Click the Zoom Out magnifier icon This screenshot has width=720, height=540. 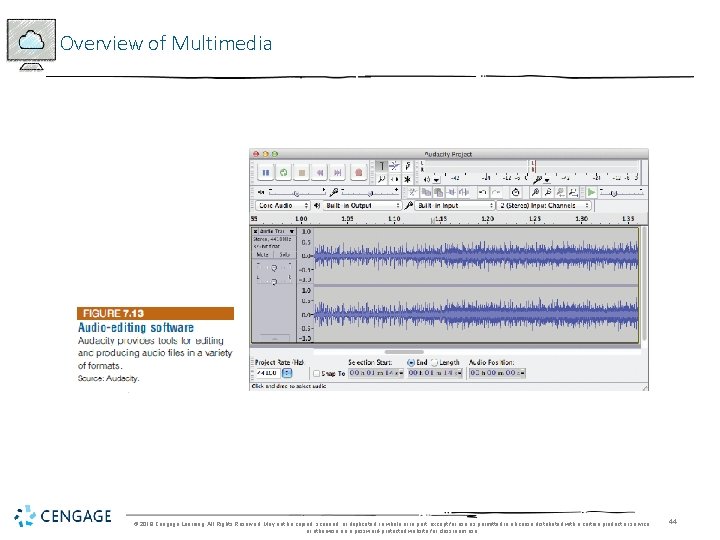pyautogui.click(x=548, y=192)
